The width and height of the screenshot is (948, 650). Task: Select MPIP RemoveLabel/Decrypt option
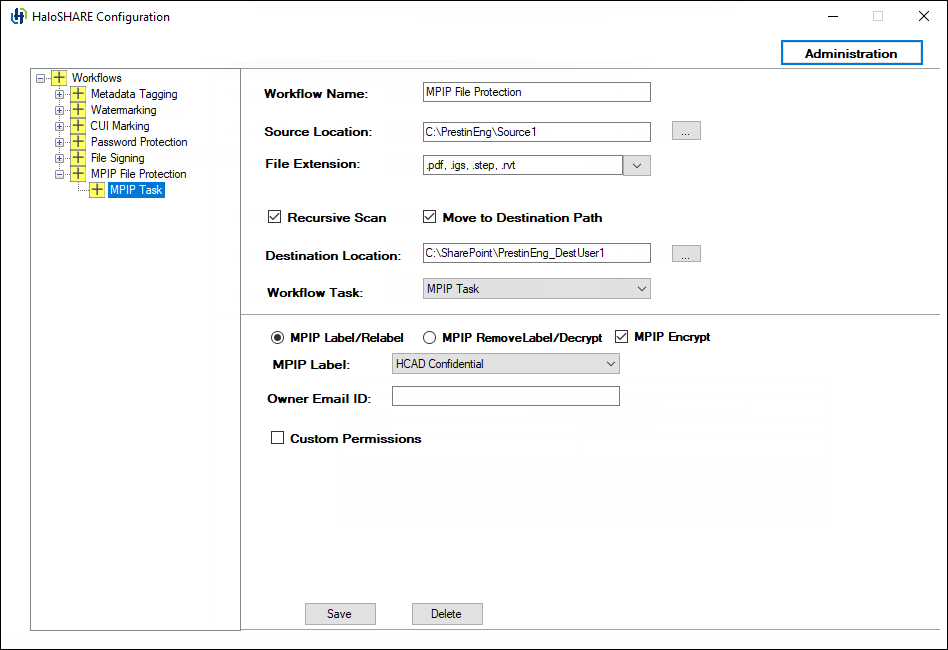[x=430, y=337]
